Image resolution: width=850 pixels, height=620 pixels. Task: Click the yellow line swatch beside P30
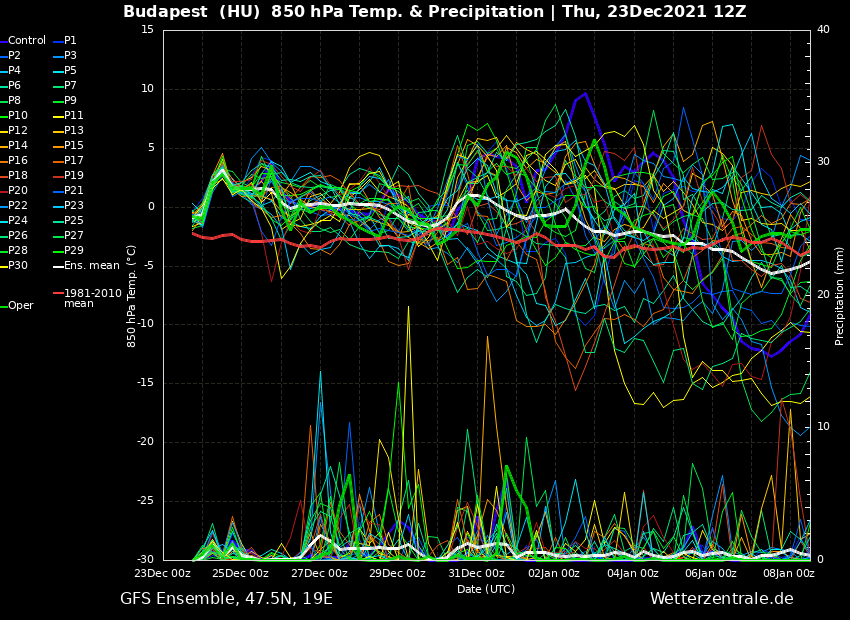3,266
